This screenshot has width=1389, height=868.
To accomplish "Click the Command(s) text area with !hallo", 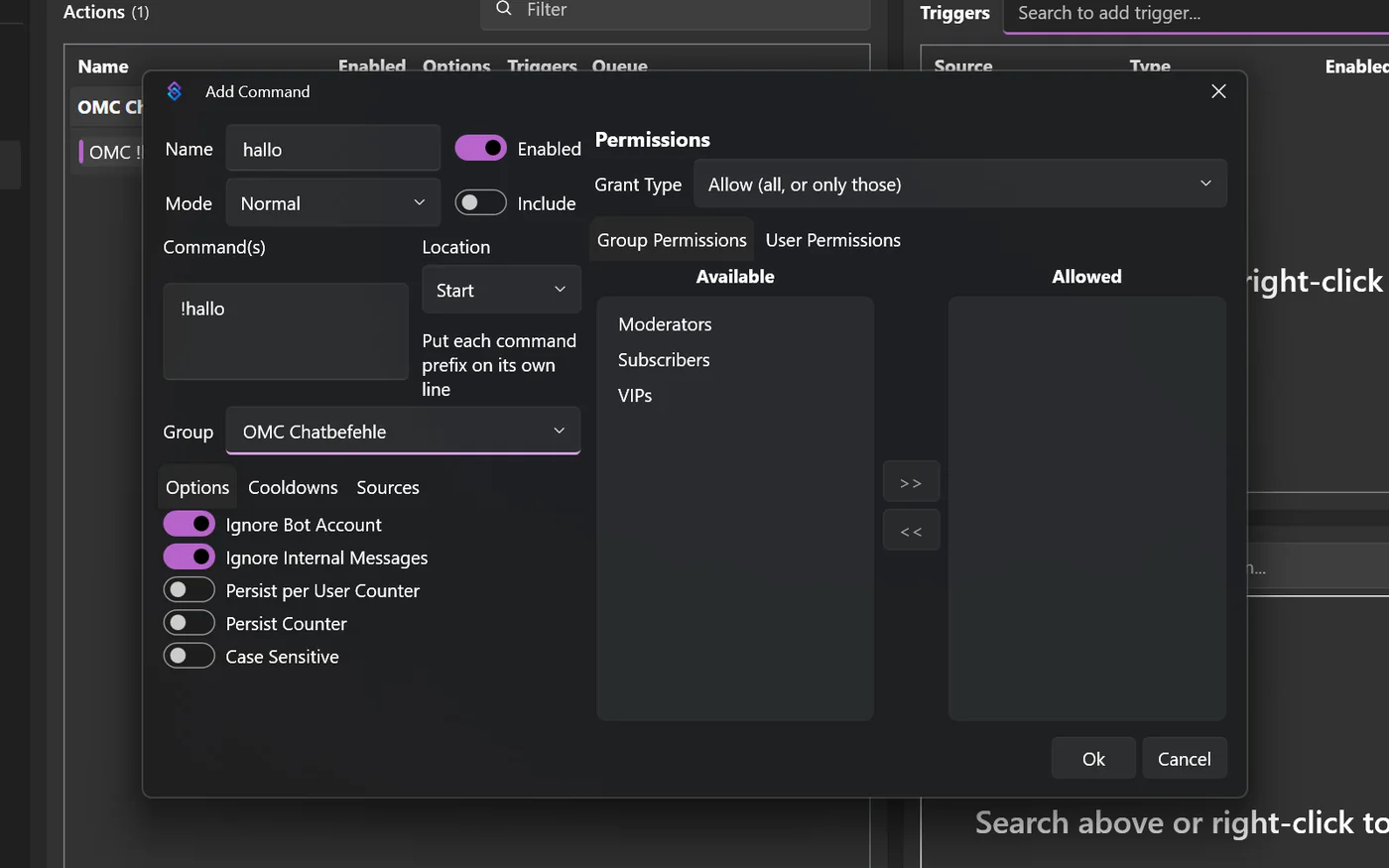I will pyautogui.click(x=286, y=331).
